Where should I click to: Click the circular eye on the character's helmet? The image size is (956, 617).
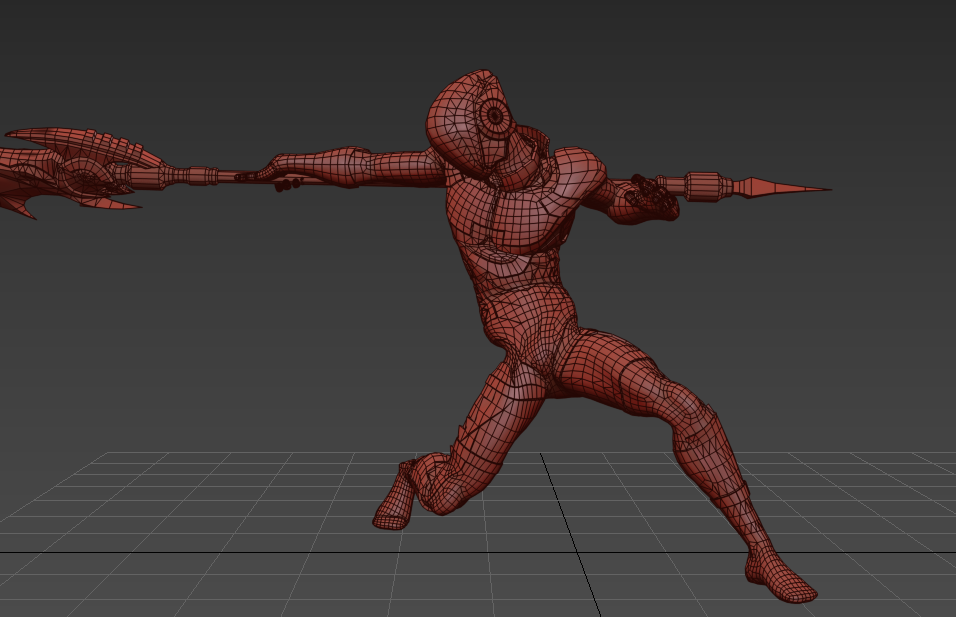coord(494,115)
